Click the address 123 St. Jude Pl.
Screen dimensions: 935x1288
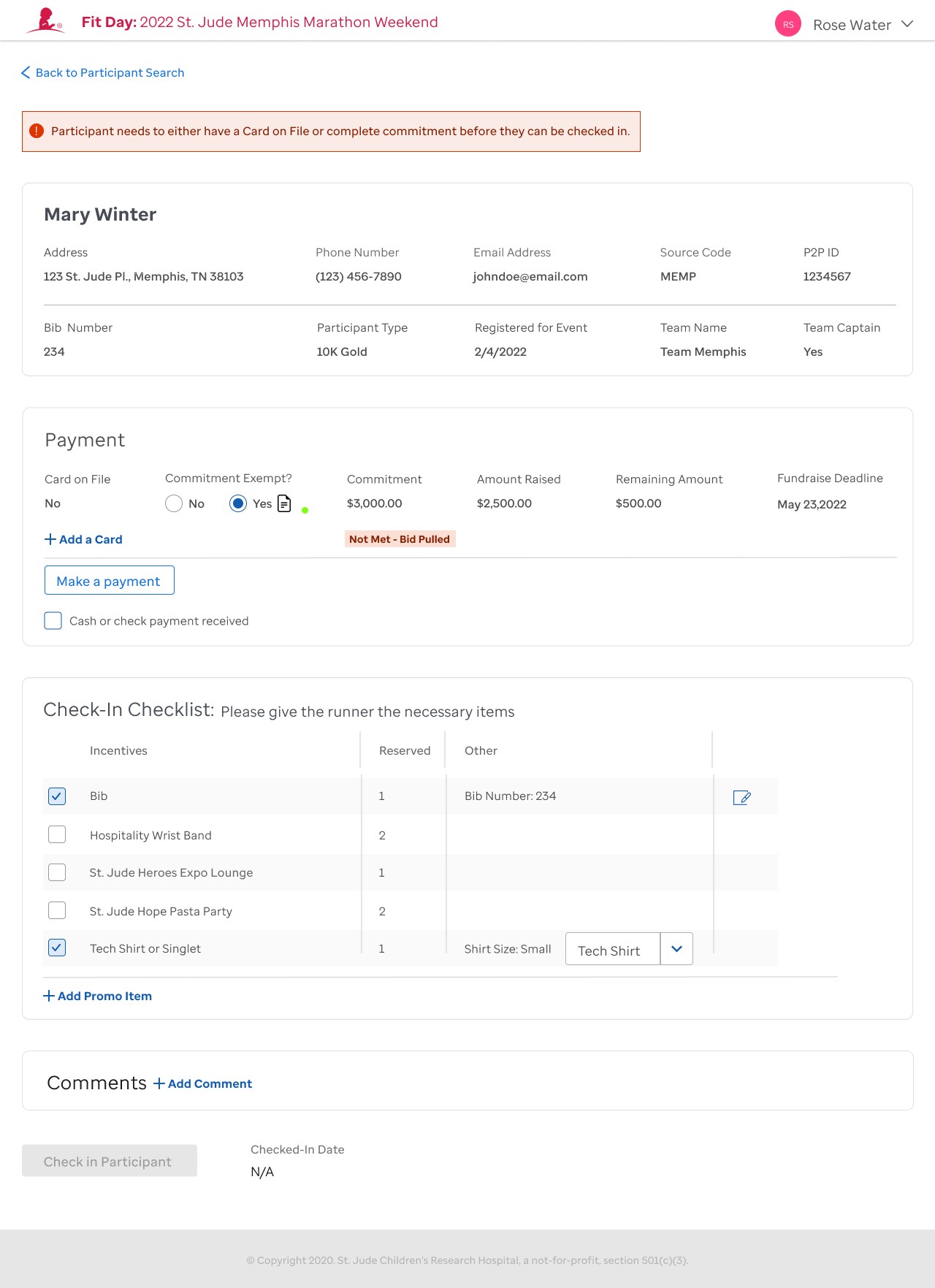tap(144, 276)
